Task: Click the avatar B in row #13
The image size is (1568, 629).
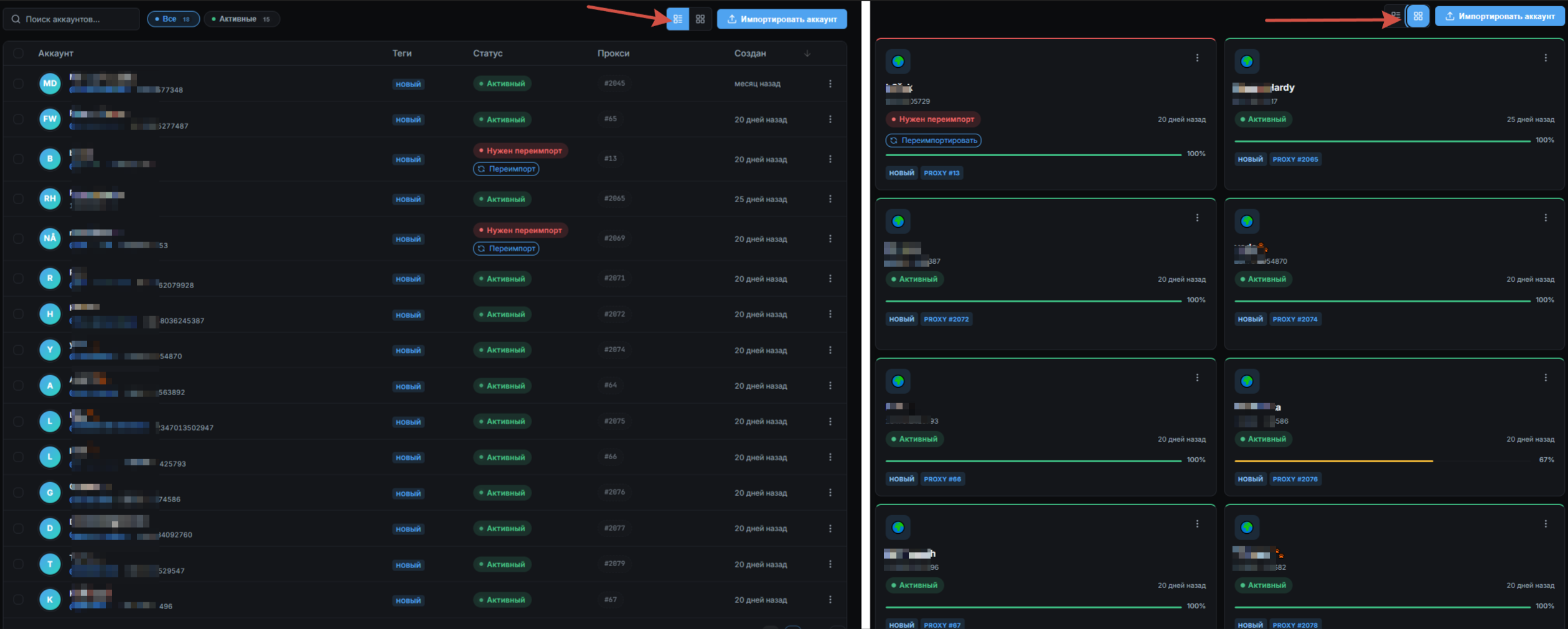Action: (50, 159)
